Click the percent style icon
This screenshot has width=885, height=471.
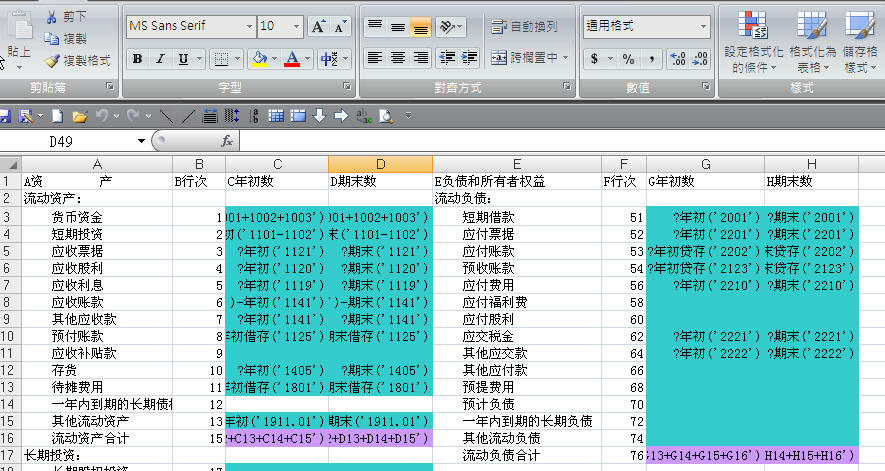(x=628, y=59)
